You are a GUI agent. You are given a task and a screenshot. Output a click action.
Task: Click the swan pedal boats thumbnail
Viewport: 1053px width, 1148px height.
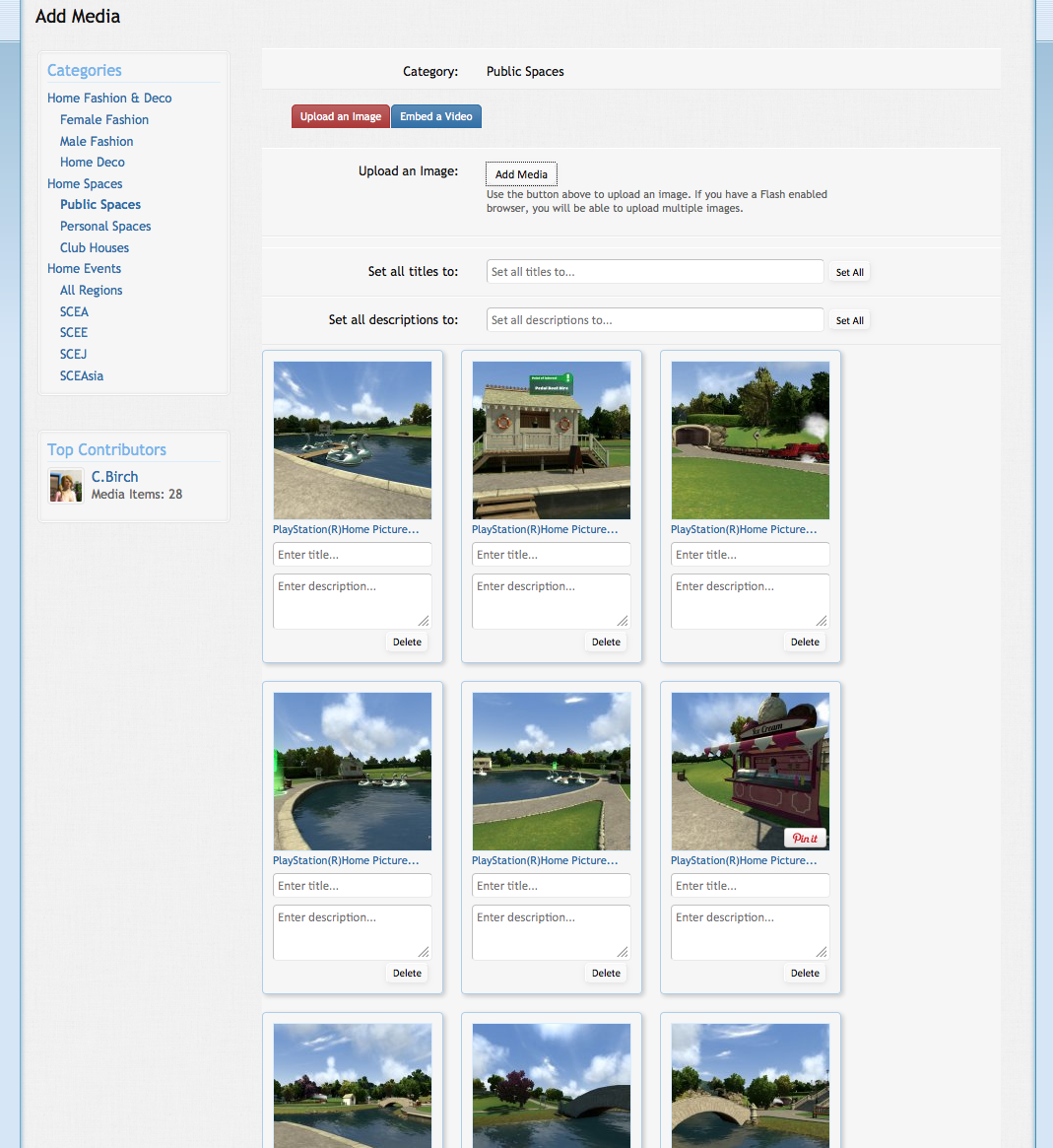[x=353, y=440]
